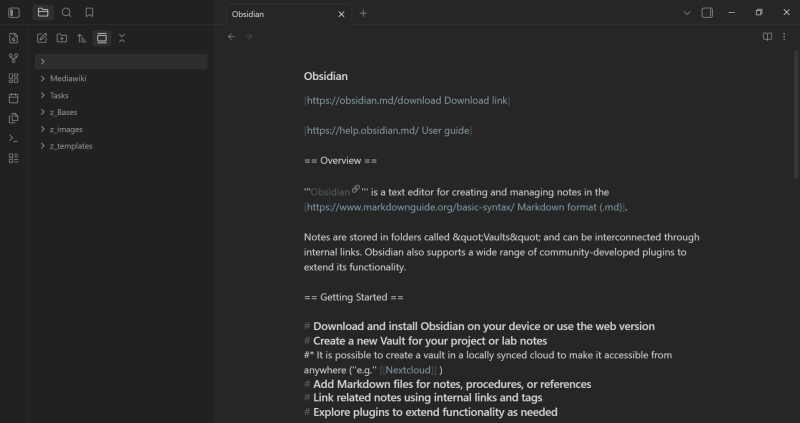
Task: Collapse all folders icon
Action: coord(122,38)
